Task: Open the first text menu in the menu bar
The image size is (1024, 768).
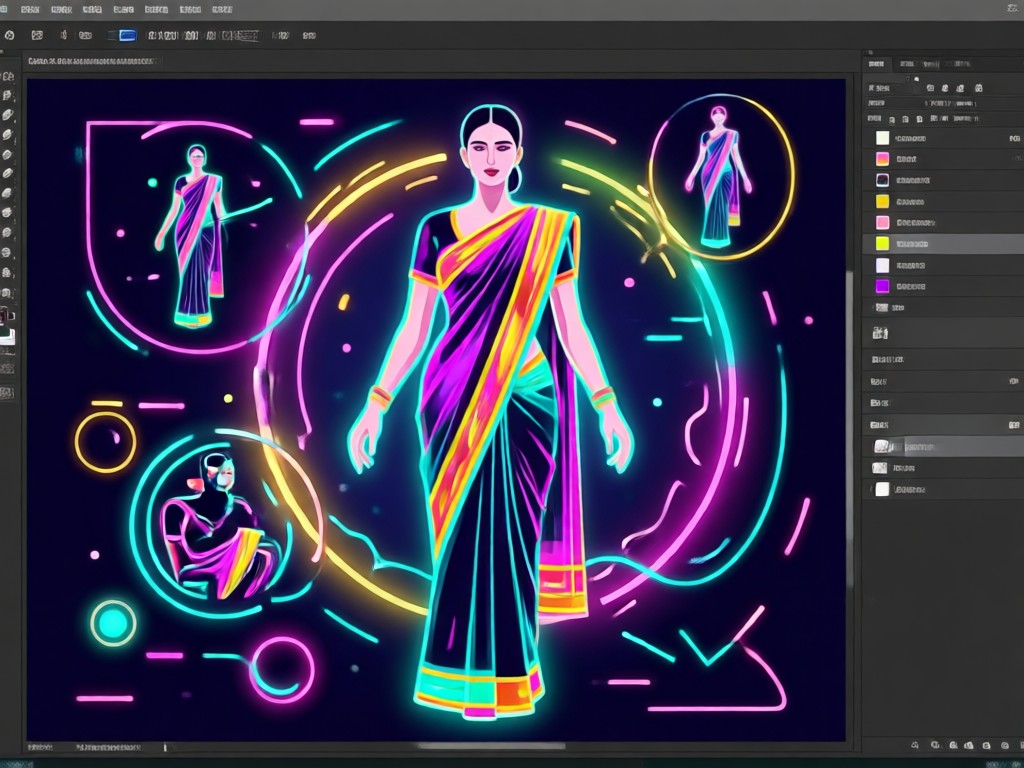Action: 30,10
